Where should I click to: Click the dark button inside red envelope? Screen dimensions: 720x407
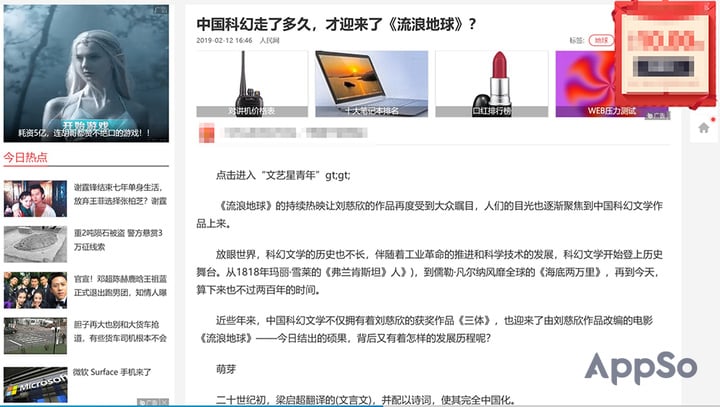coord(663,67)
